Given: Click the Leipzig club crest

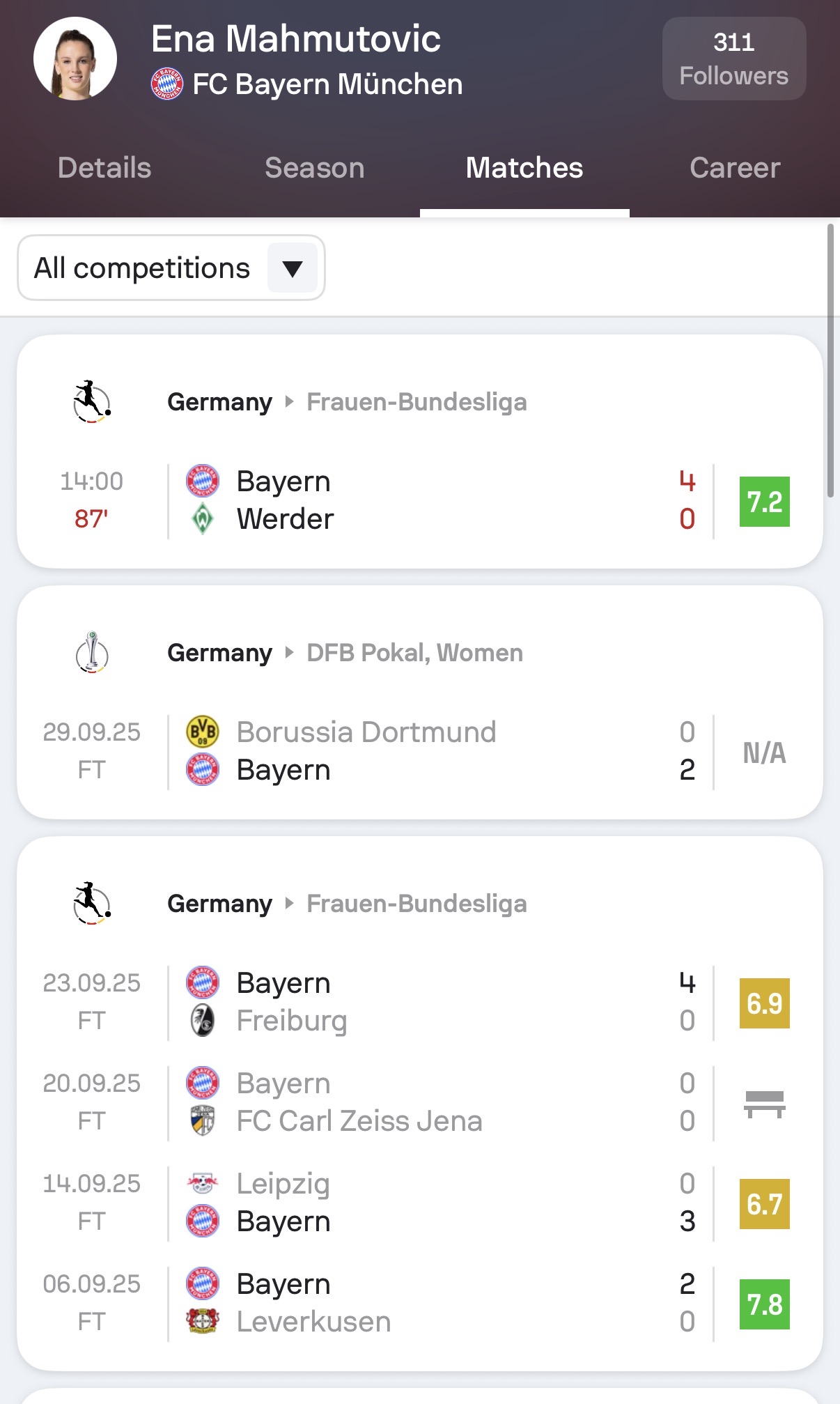Looking at the screenshot, I should click(x=203, y=1183).
